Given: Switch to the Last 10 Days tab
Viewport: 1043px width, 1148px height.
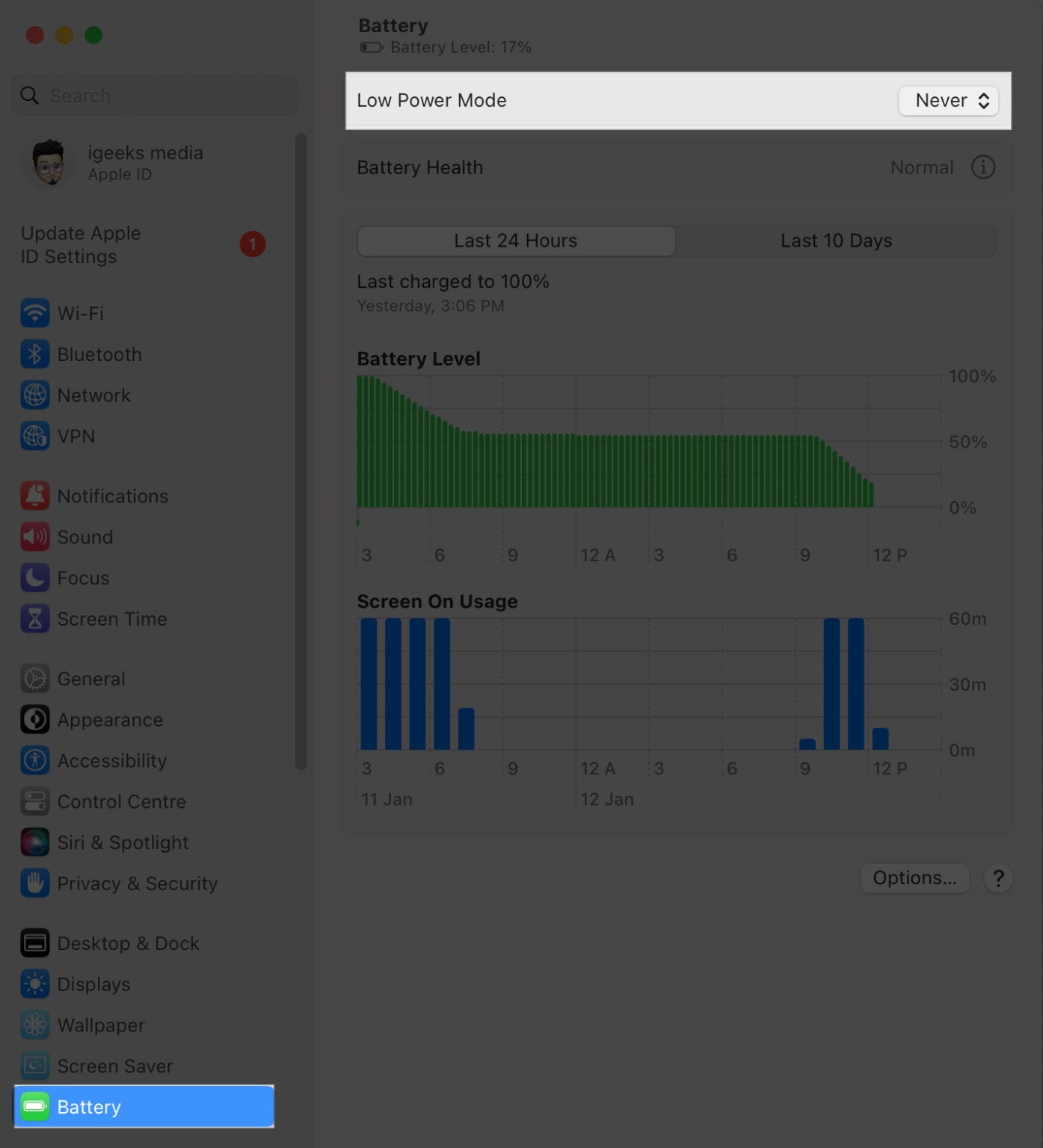Looking at the screenshot, I should (836, 241).
